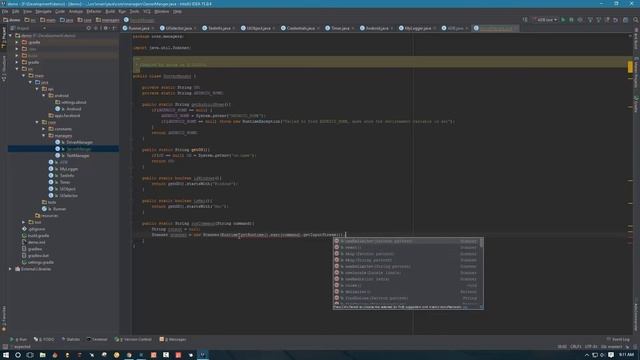Switch to the MyLogger.java editor tab

[x=417, y=28]
